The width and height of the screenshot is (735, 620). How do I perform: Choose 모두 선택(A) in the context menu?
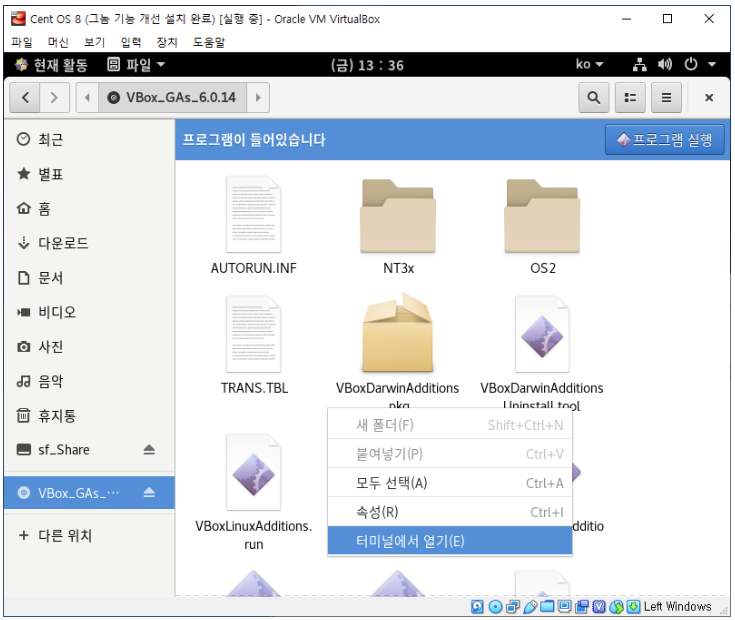click(450, 483)
